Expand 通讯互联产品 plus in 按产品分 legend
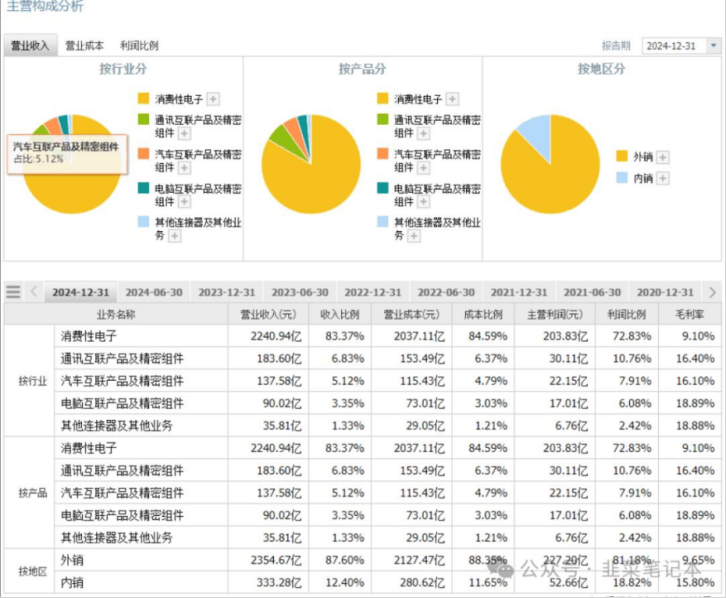The image size is (726, 598). [424, 133]
